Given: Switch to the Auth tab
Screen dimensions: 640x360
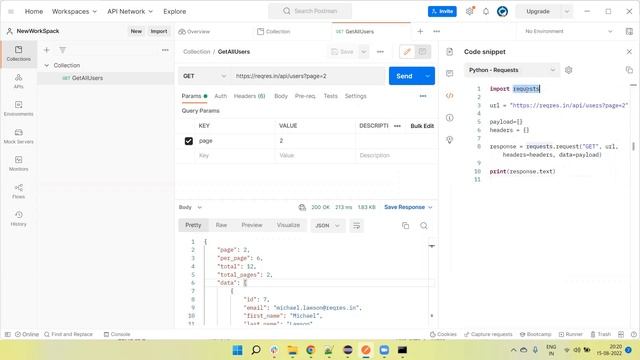Looking at the screenshot, I should coord(220,96).
